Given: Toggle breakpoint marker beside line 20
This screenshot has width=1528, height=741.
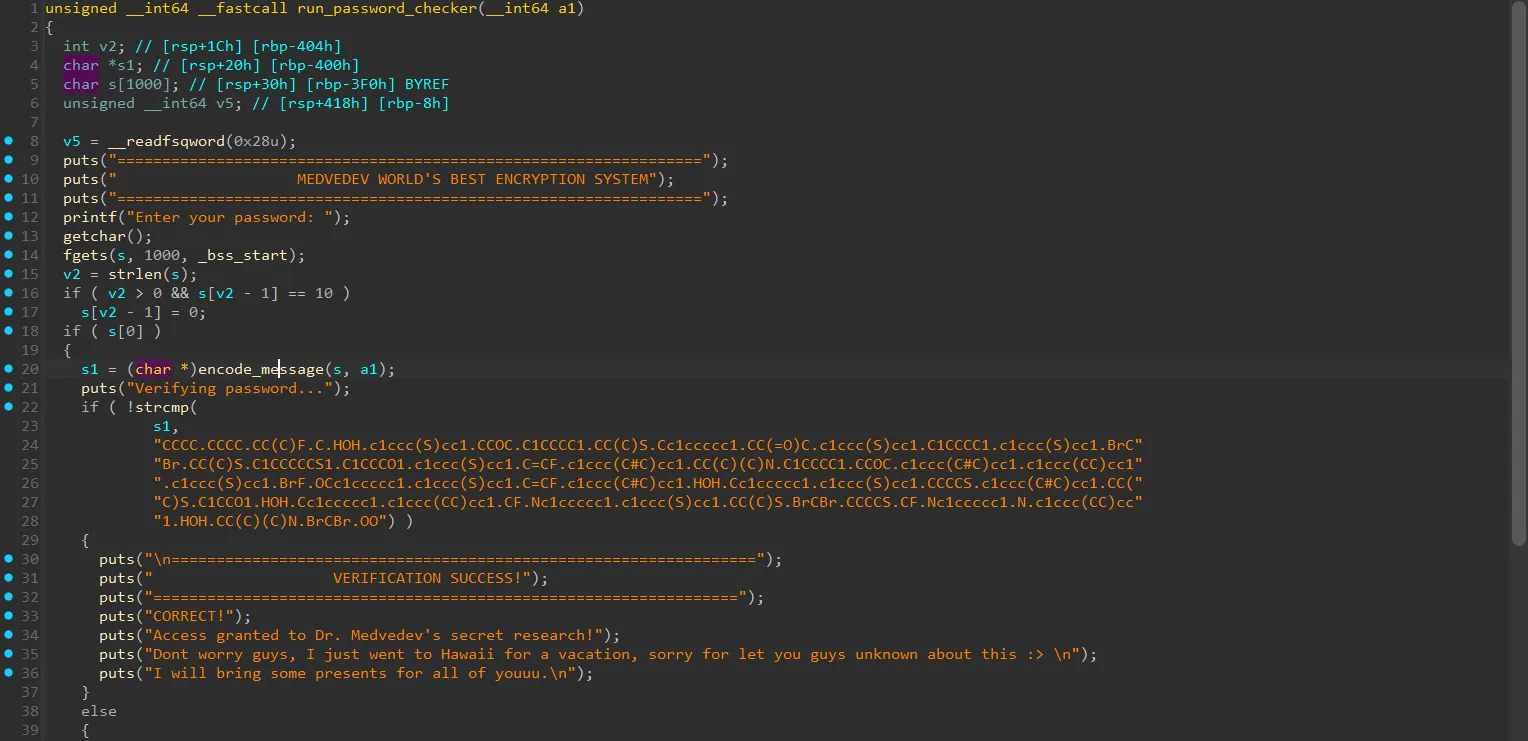Looking at the screenshot, I should pos(9,369).
